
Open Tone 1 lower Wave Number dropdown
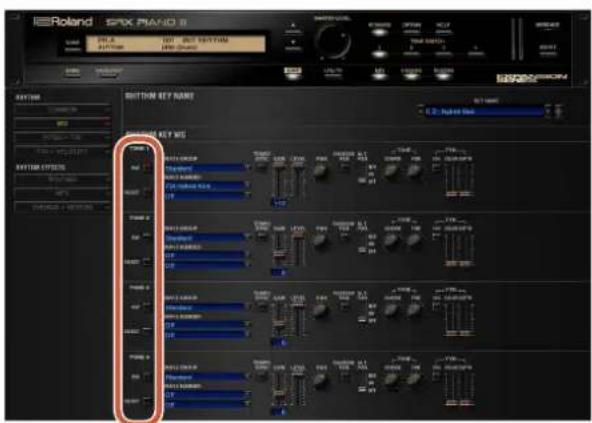click(208, 196)
